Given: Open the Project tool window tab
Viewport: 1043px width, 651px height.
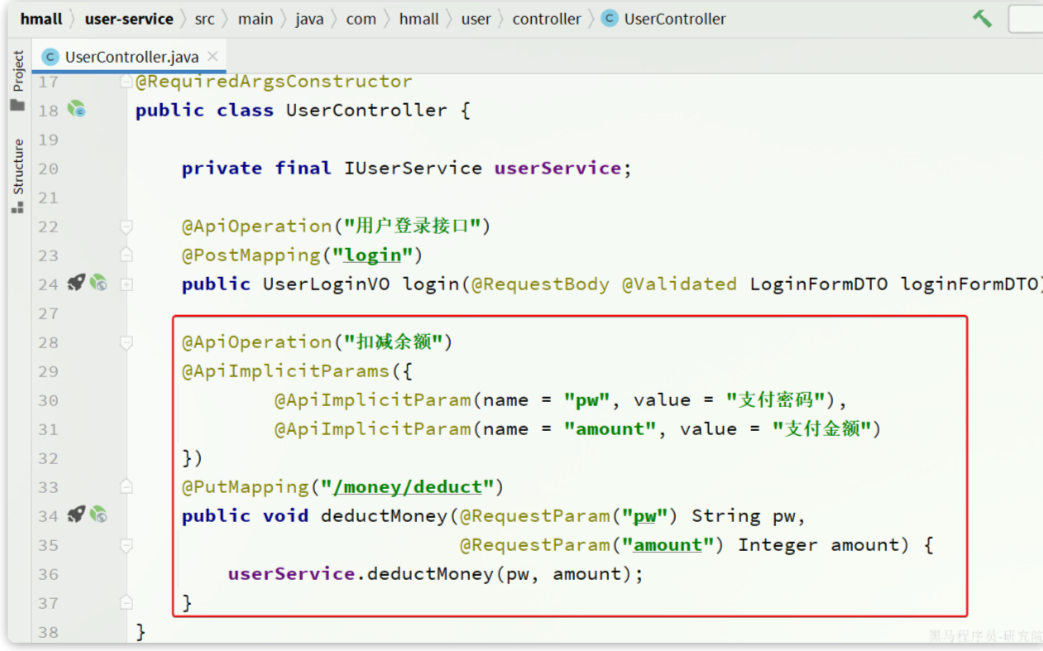Looking at the screenshot, I should click(x=17, y=72).
